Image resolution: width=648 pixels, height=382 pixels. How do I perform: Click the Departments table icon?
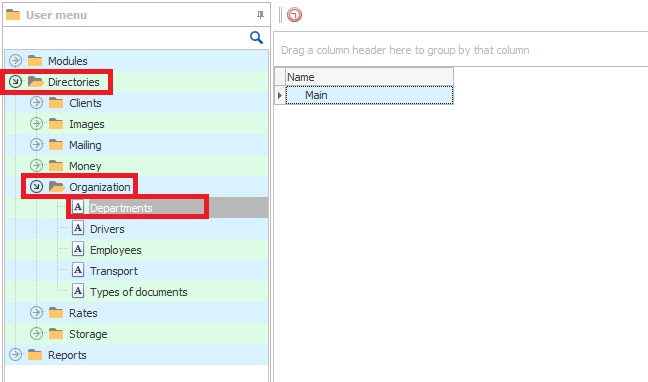pyautogui.click(x=78, y=207)
